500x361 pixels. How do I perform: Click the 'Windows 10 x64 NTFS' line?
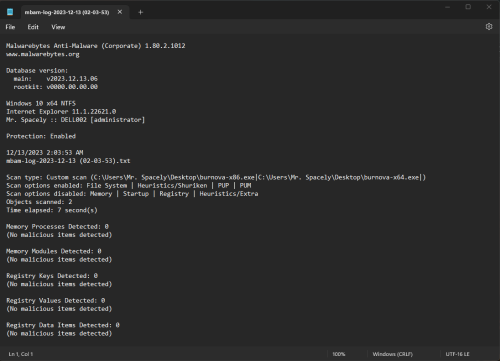coord(41,103)
